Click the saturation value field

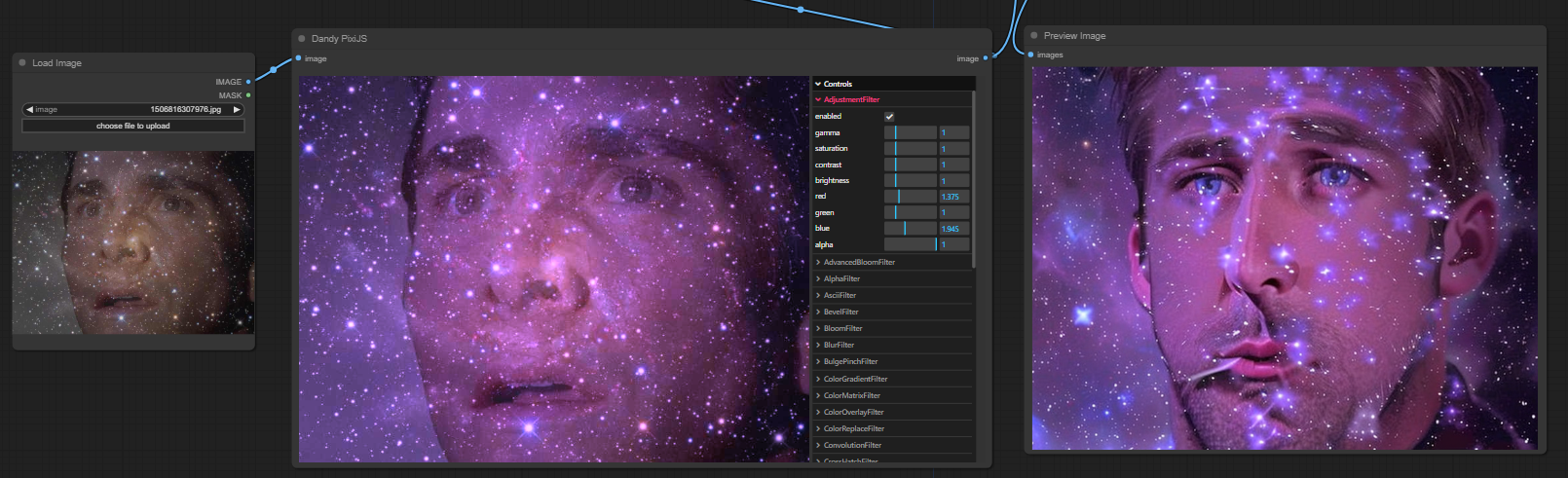953,149
